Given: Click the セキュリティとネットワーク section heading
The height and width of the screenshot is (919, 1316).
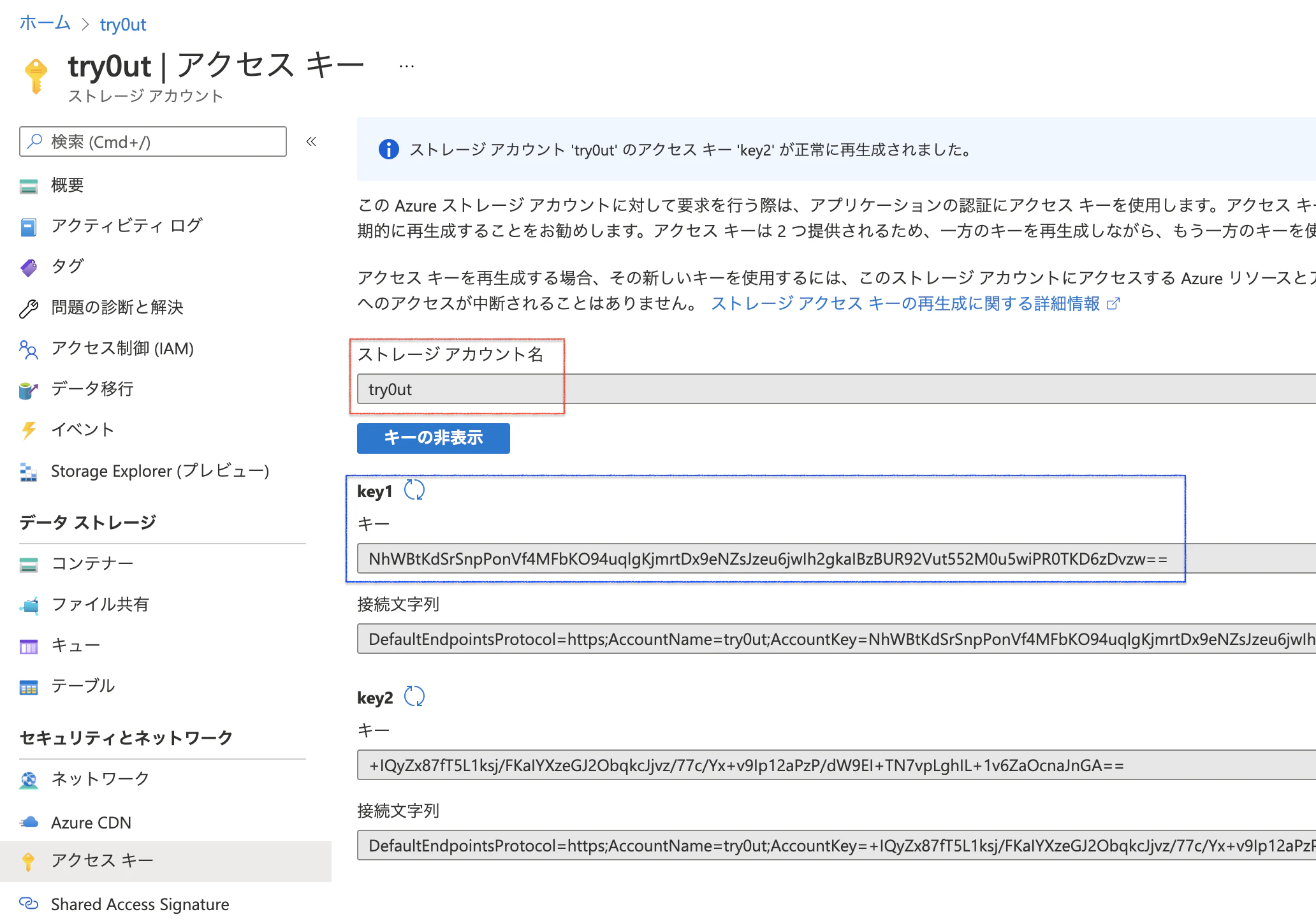Looking at the screenshot, I should [x=126, y=738].
